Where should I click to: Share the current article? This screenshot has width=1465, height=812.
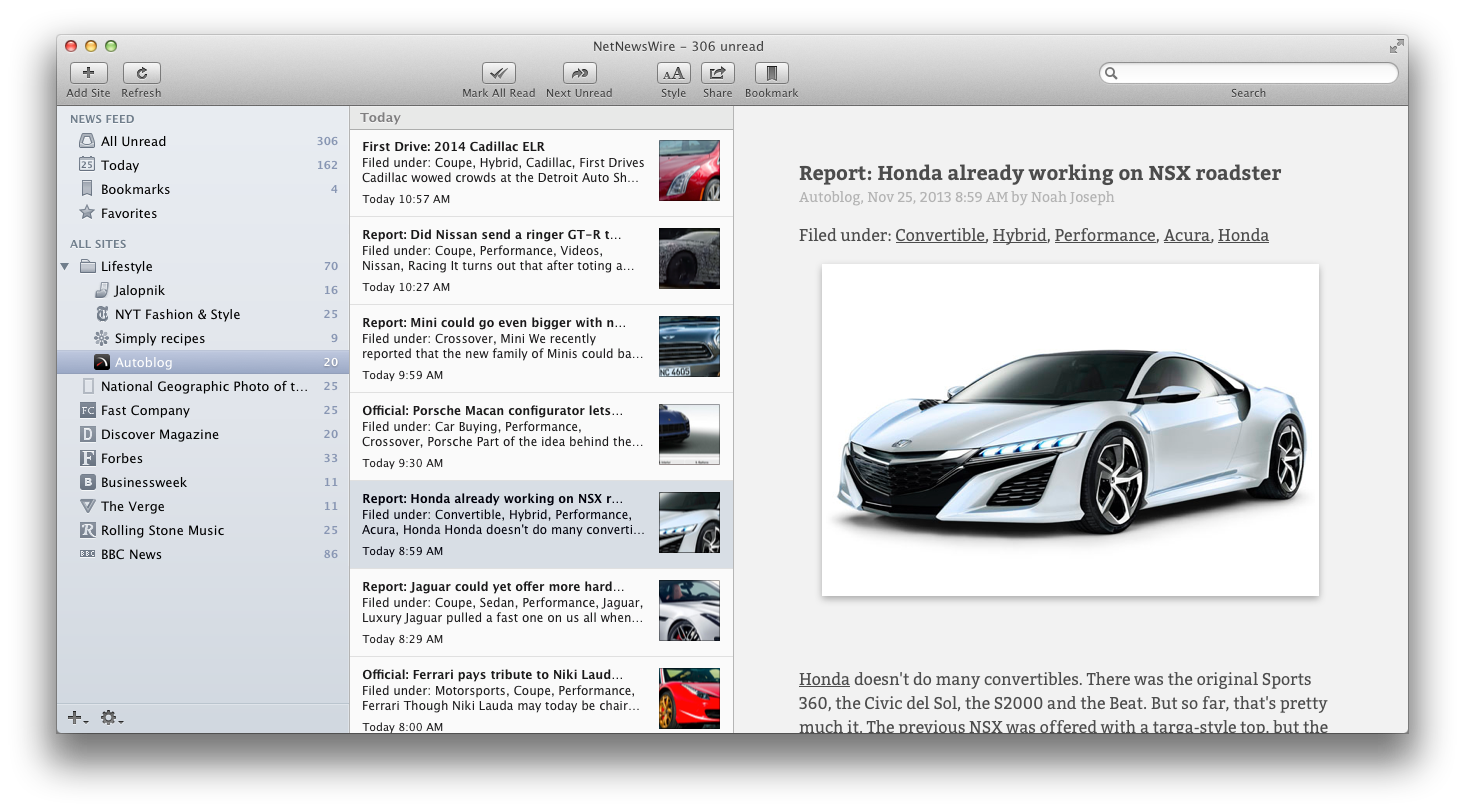pyautogui.click(x=717, y=73)
